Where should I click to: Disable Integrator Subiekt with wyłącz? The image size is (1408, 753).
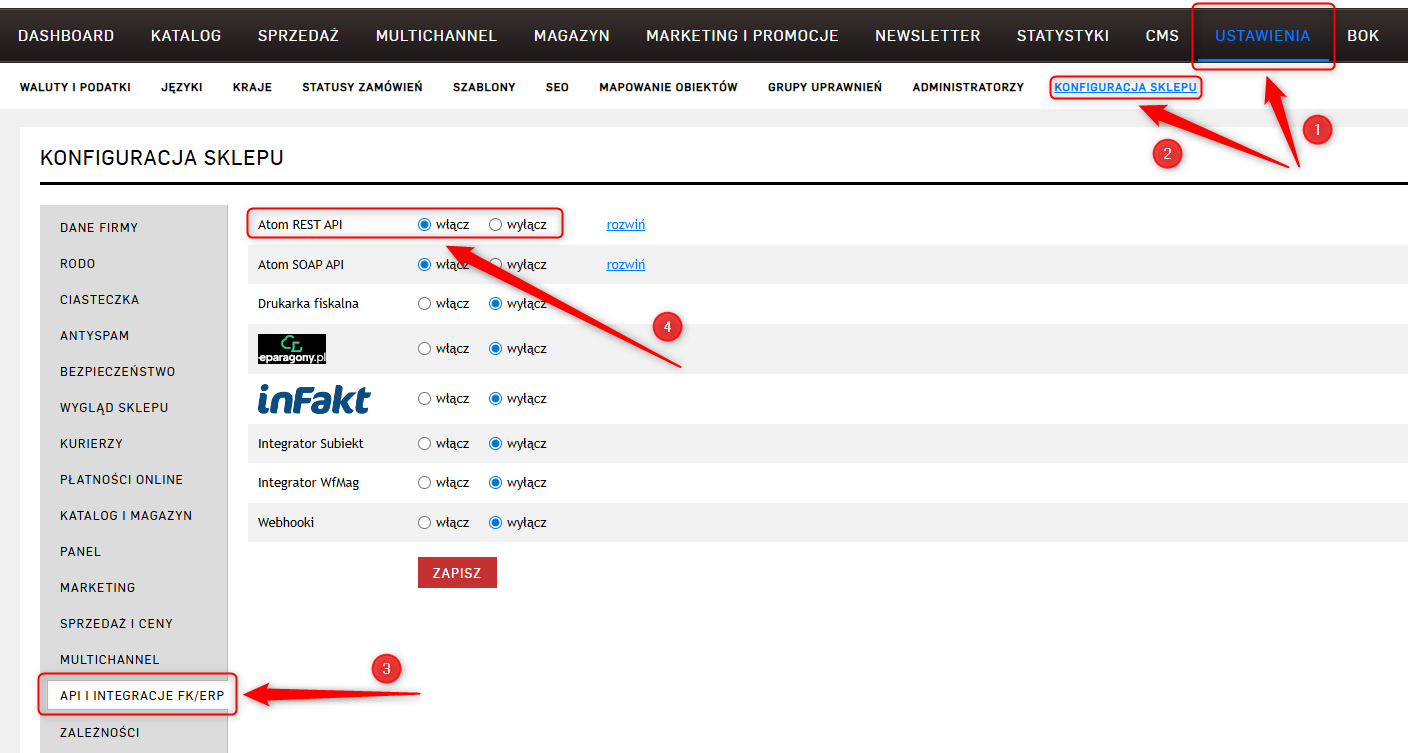click(495, 444)
